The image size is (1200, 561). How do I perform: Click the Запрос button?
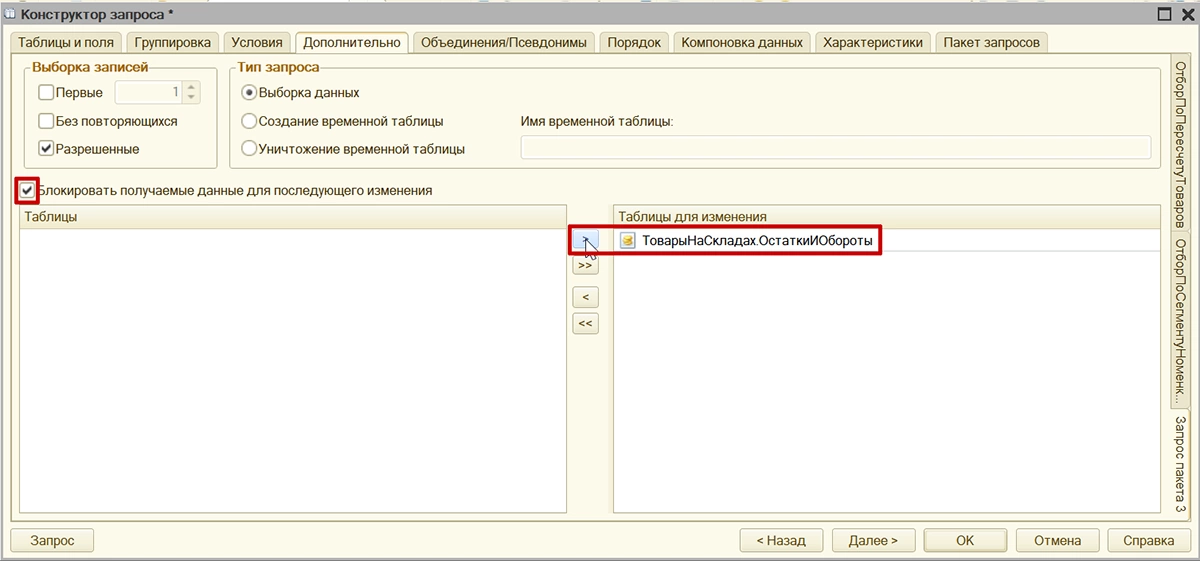click(x=52, y=540)
